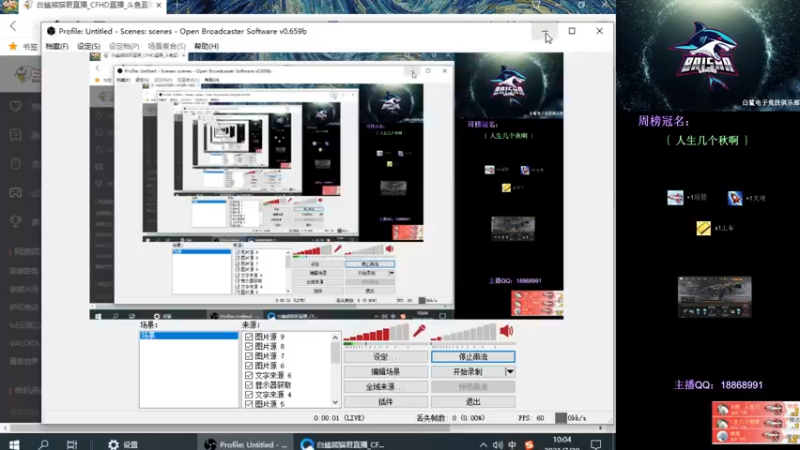Click the 退出 button

point(473,402)
